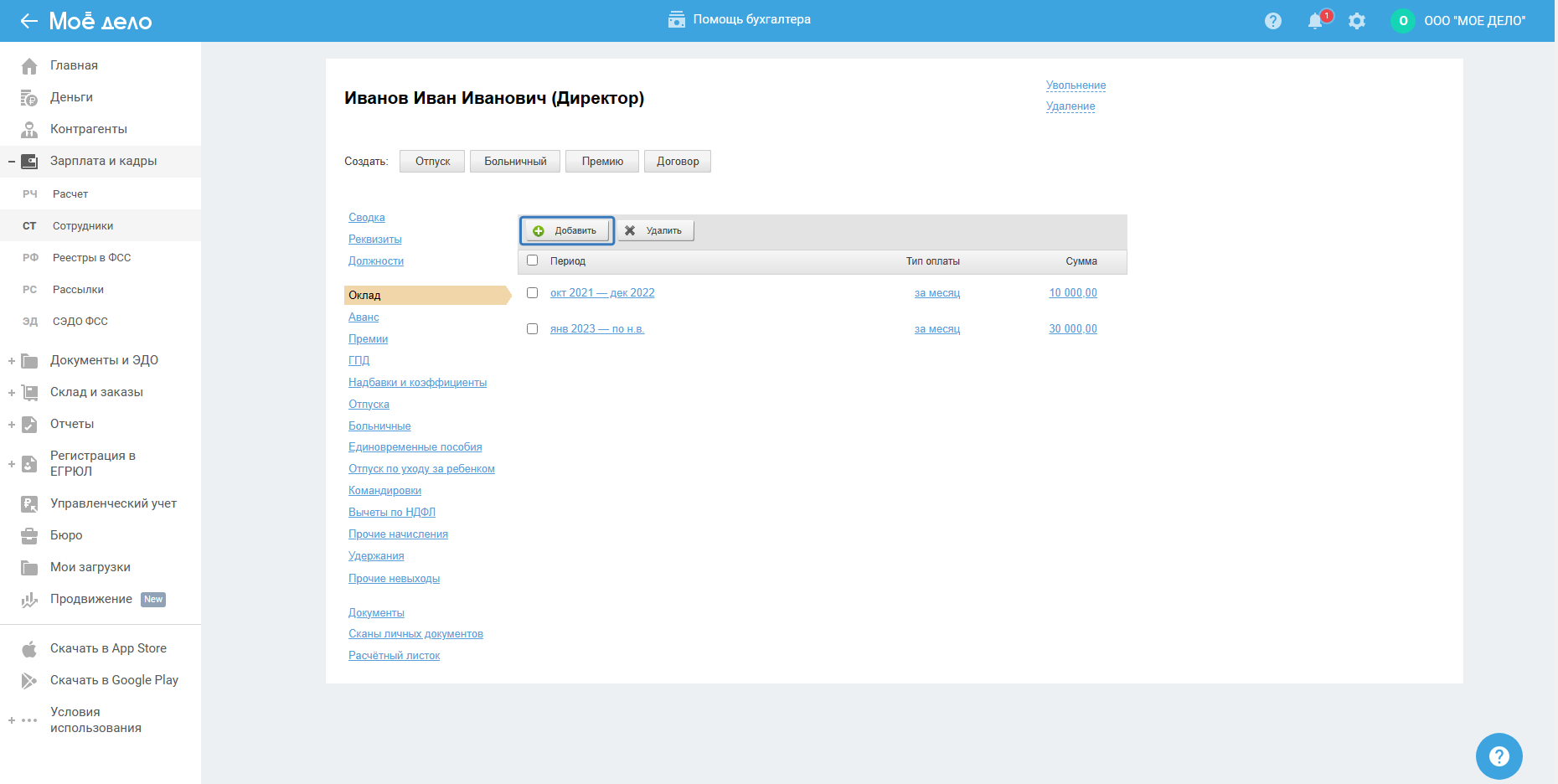Viewport: 1558px width, 784px height.
Task: Open the Расчет submenu item
Action: click(x=70, y=194)
